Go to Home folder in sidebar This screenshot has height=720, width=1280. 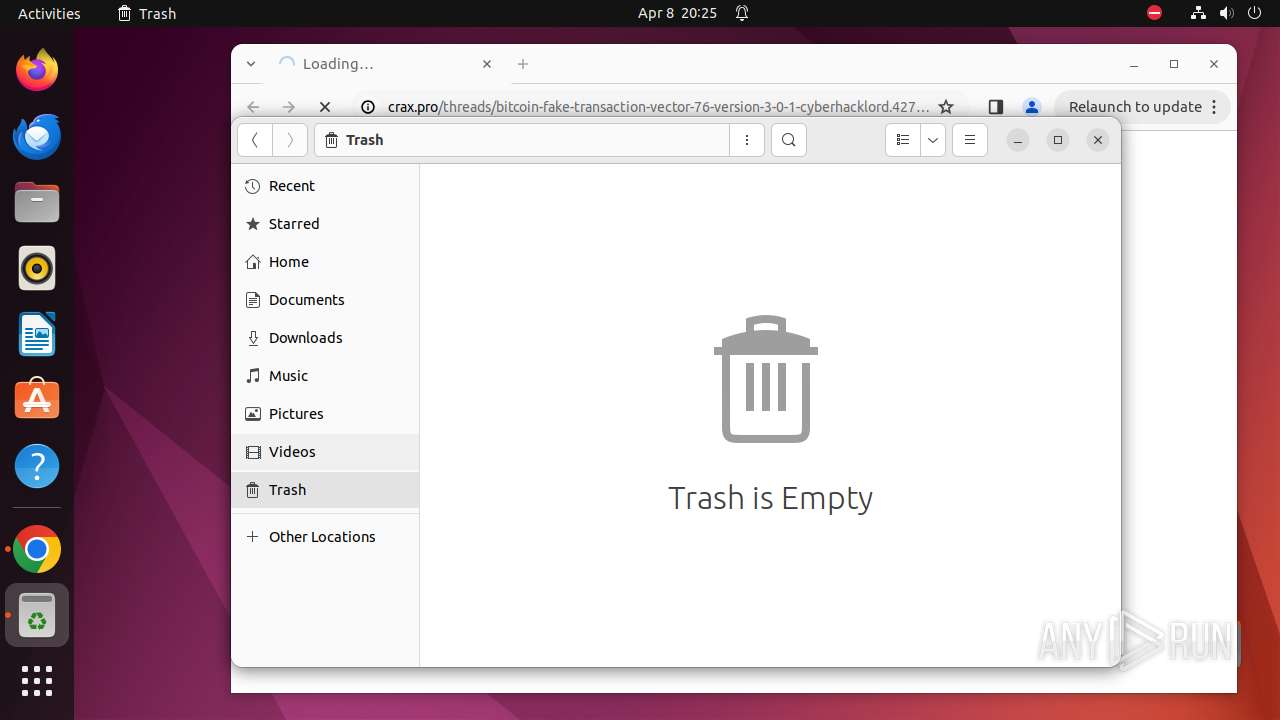pos(325,262)
